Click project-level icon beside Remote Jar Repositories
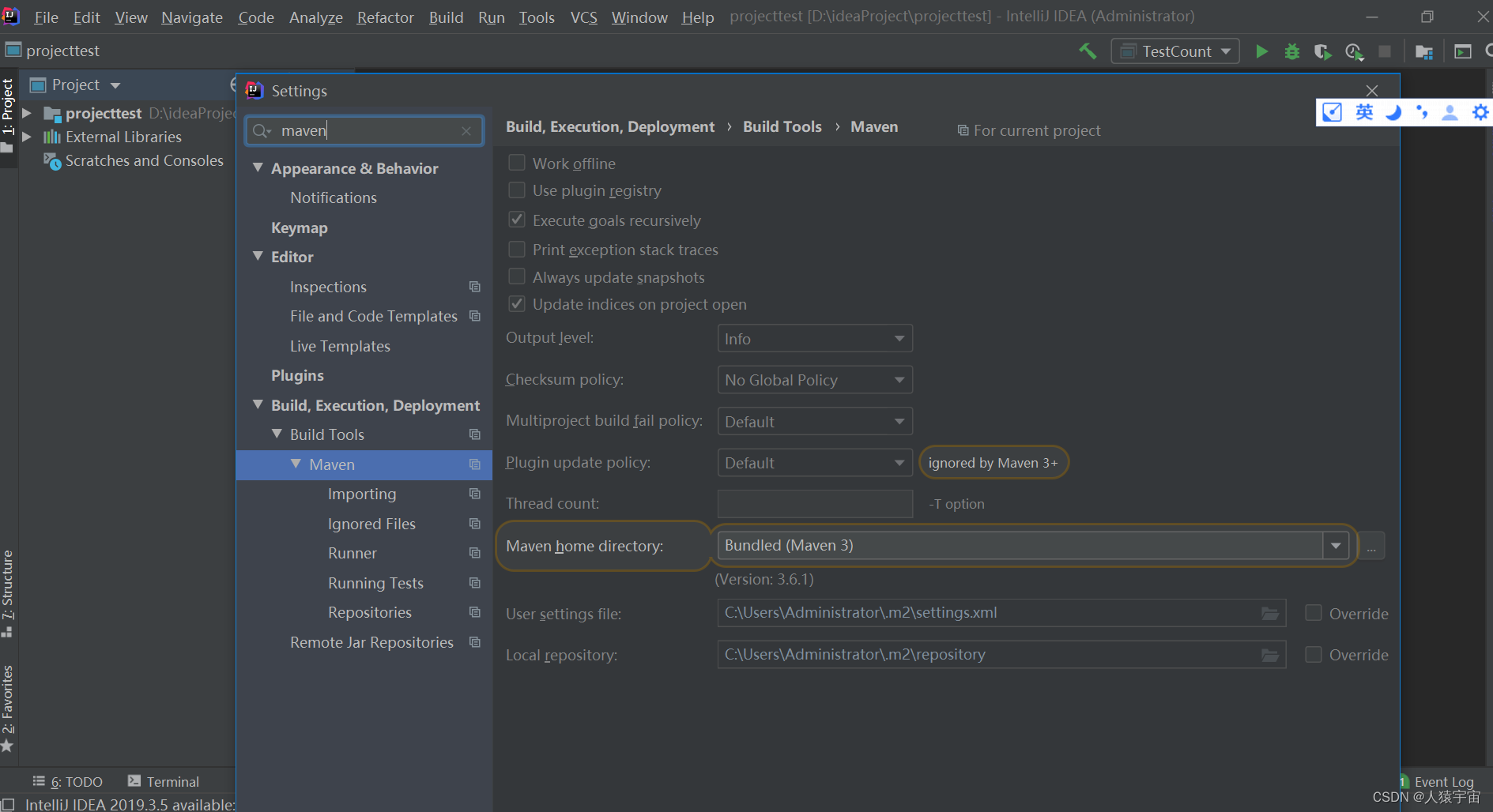The height and width of the screenshot is (812, 1493). [475, 642]
